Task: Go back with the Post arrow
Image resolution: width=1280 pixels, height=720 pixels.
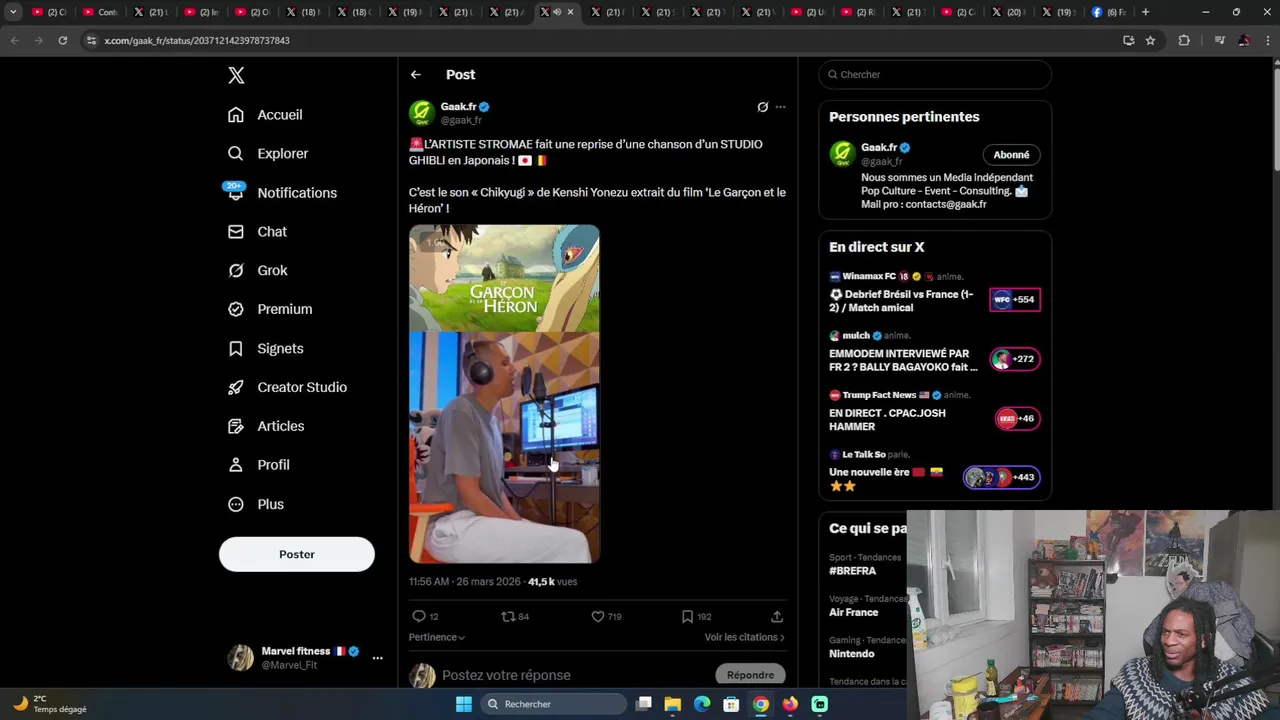Action: [x=416, y=75]
